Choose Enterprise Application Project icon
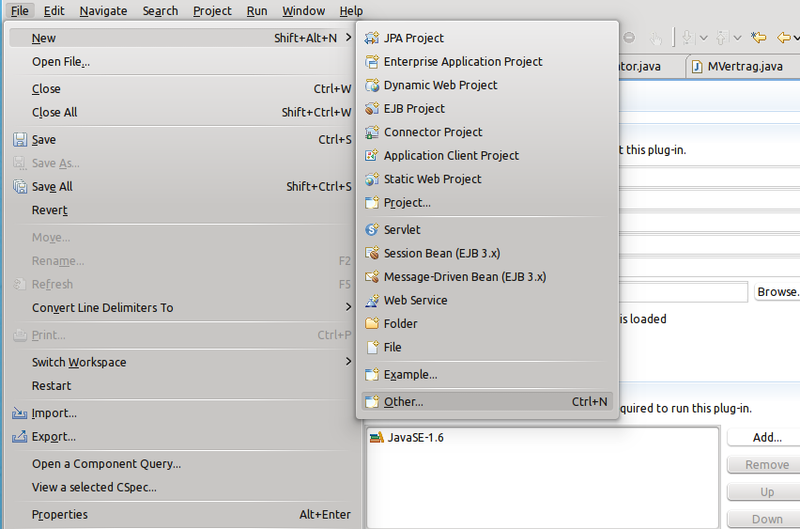This screenshot has height=529, width=800. pos(372,62)
